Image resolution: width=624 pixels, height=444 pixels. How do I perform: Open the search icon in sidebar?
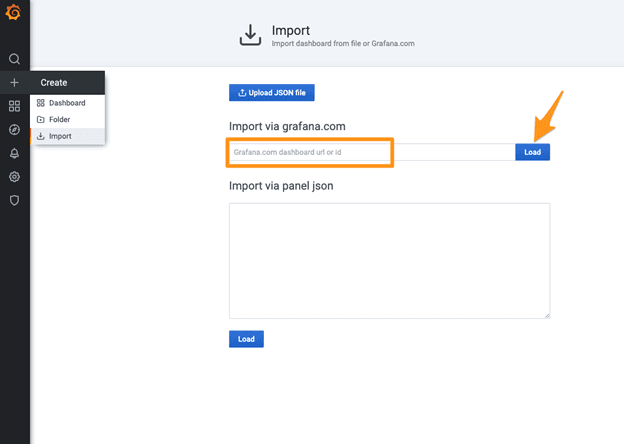coord(14,59)
